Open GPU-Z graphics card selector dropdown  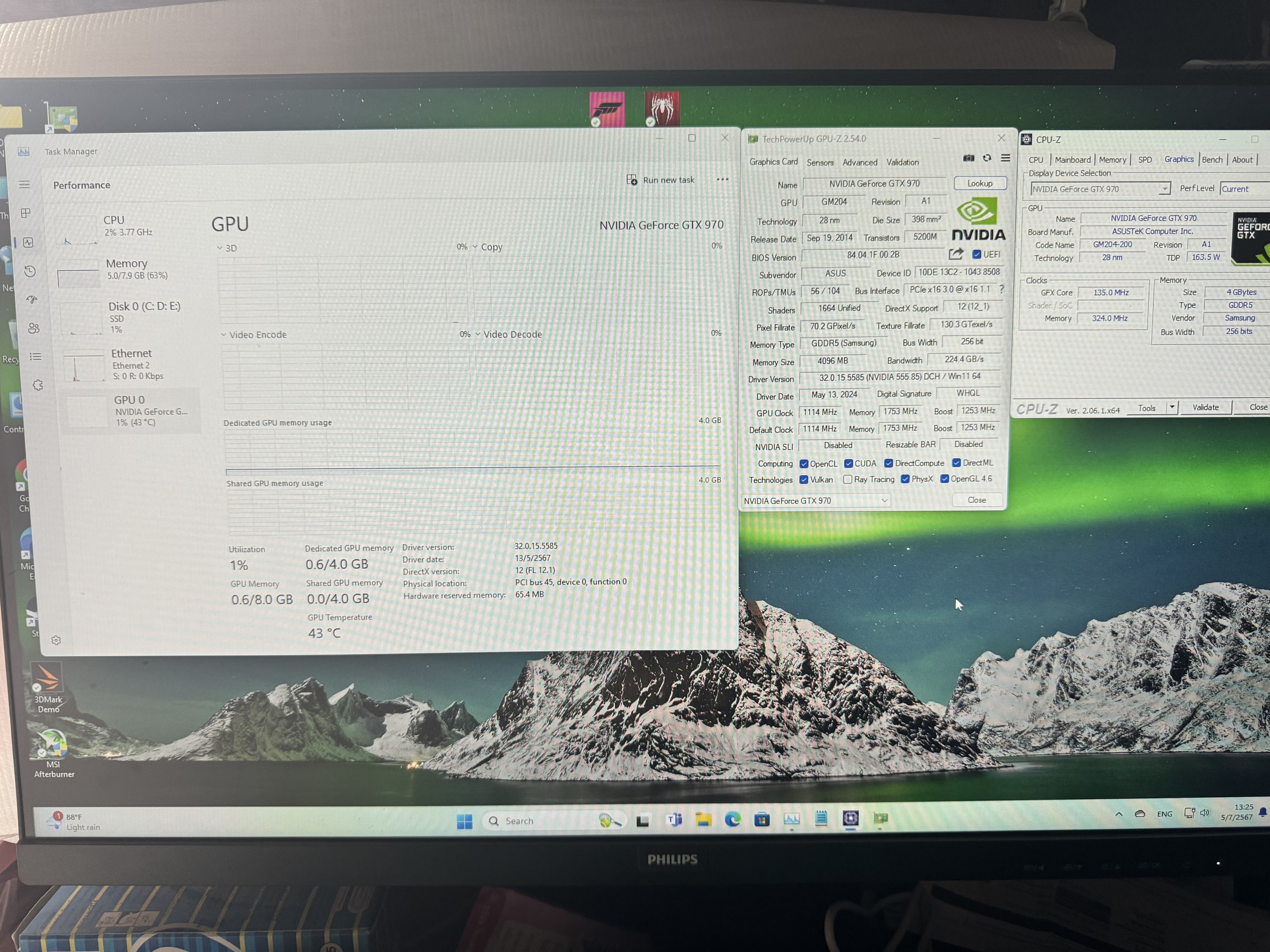click(x=885, y=500)
